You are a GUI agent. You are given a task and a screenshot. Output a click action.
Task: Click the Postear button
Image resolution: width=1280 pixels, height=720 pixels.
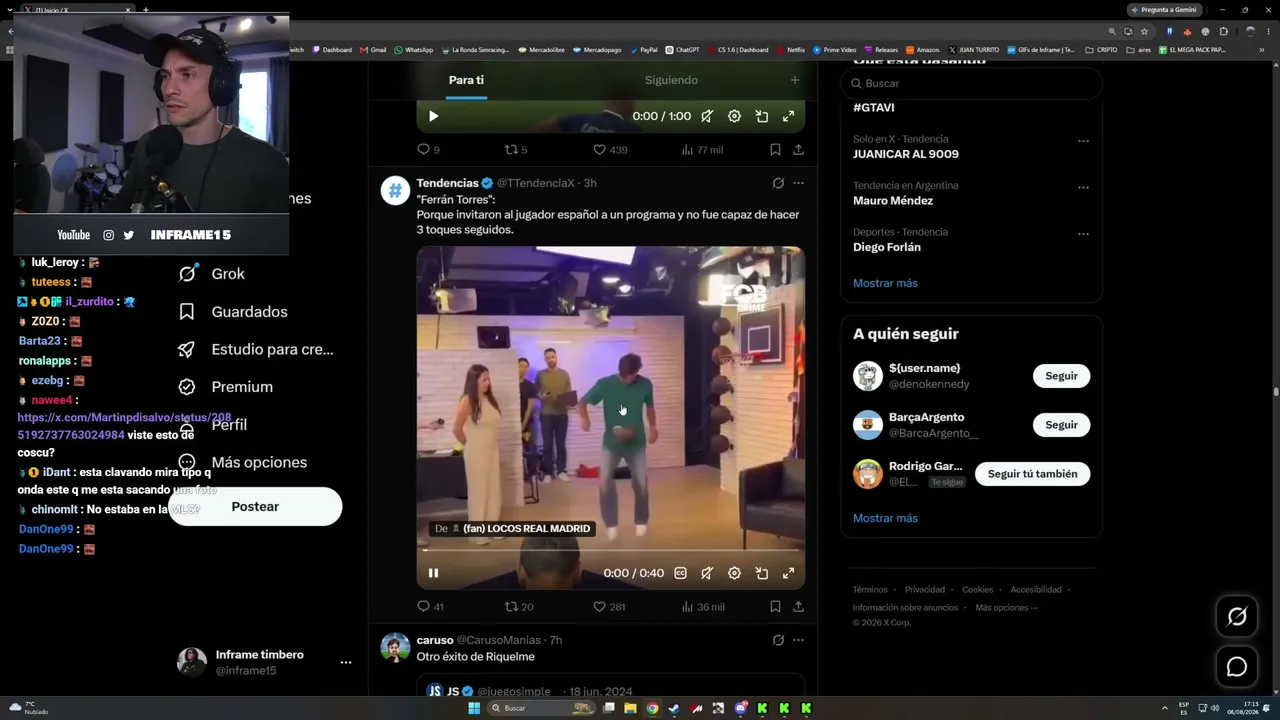click(x=255, y=507)
